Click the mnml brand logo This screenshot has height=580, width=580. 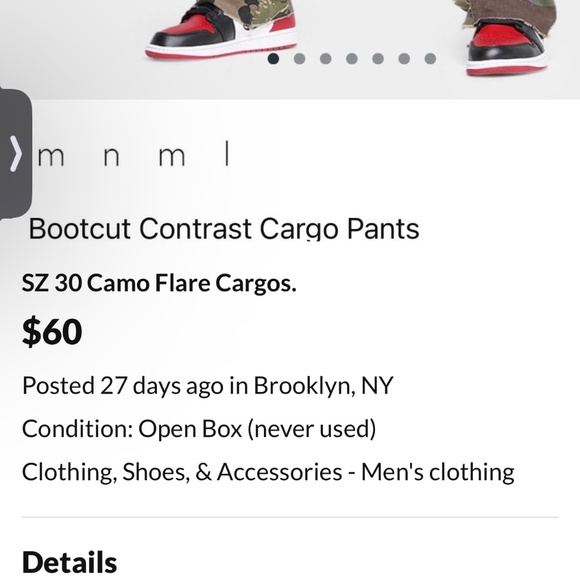tap(133, 155)
